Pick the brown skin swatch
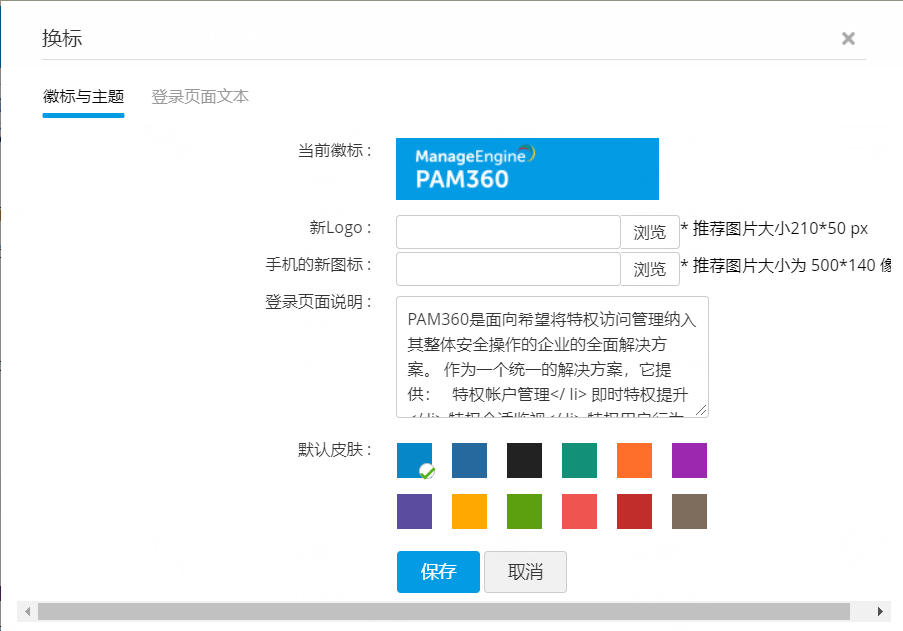903x631 pixels. tap(689, 511)
